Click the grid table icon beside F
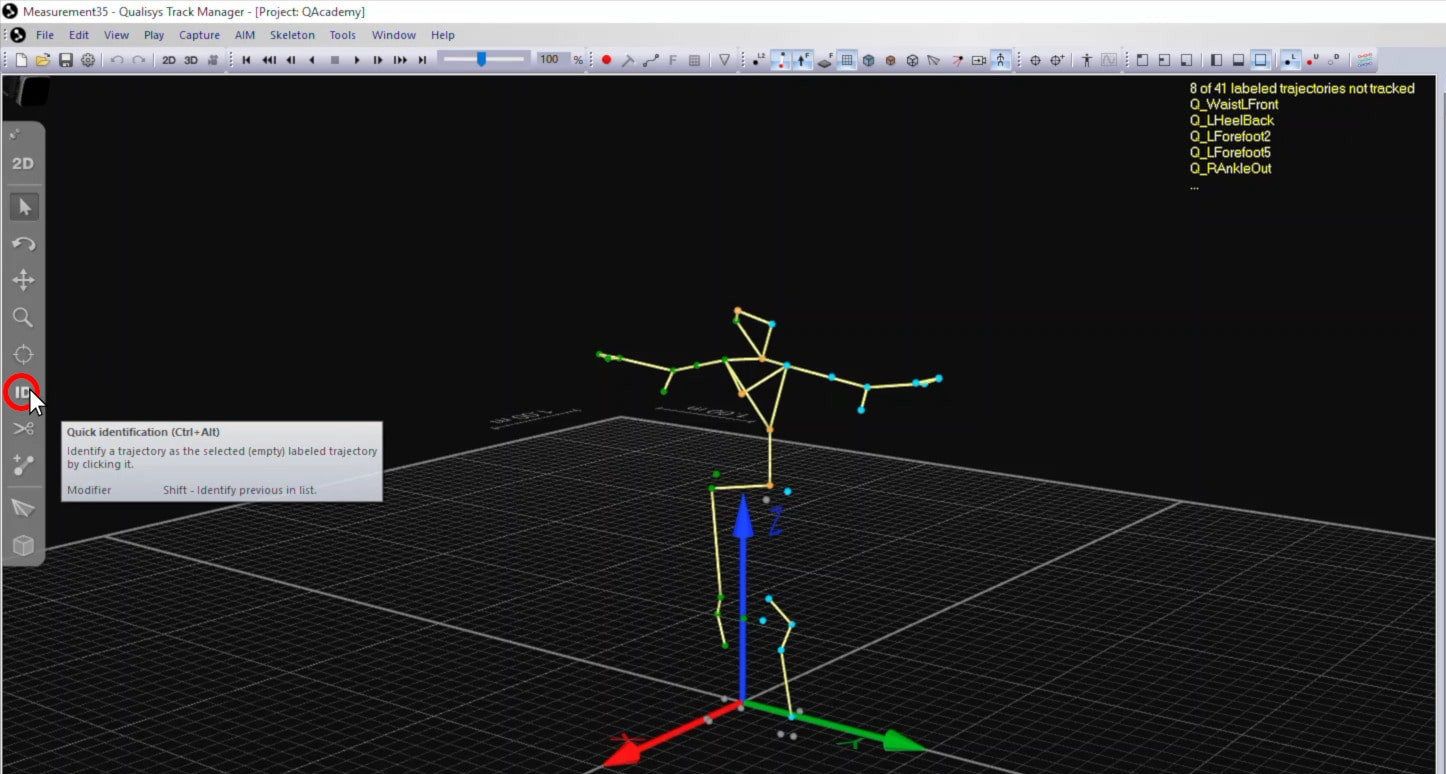Image resolution: width=1446 pixels, height=774 pixels. (x=694, y=60)
